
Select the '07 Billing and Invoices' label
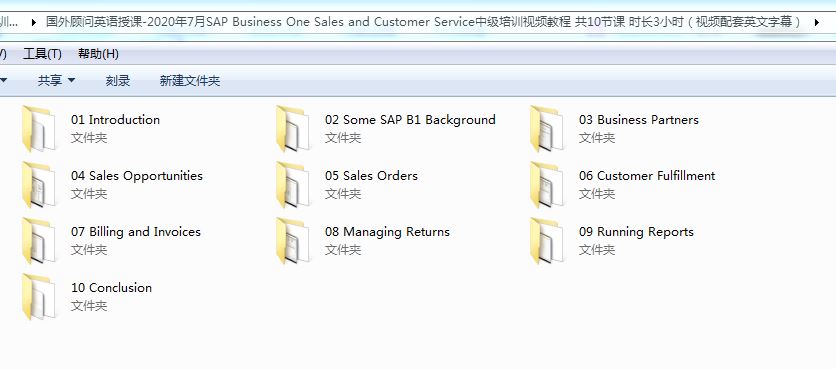(x=136, y=232)
